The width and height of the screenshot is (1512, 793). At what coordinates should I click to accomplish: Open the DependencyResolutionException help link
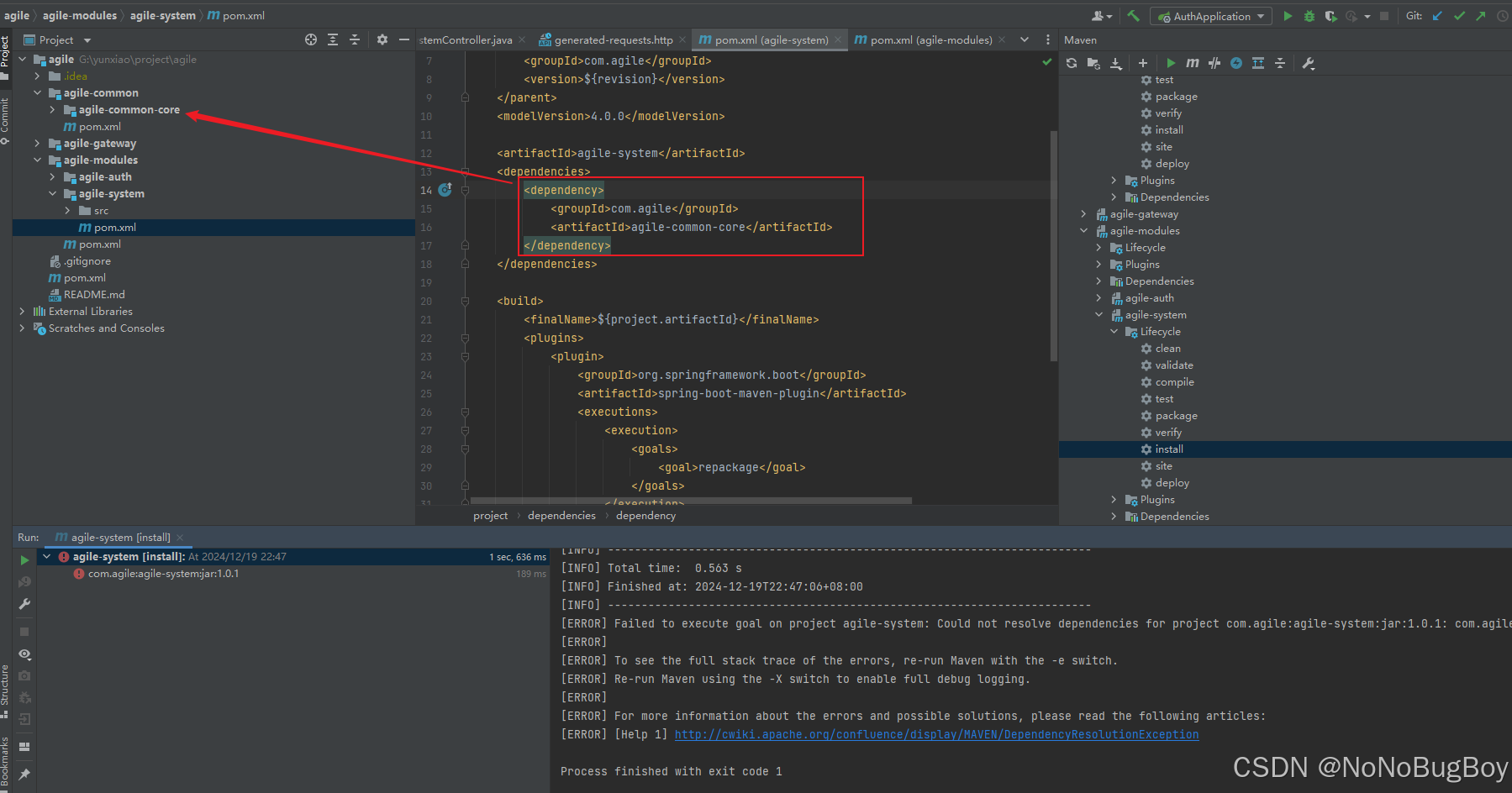pos(935,733)
